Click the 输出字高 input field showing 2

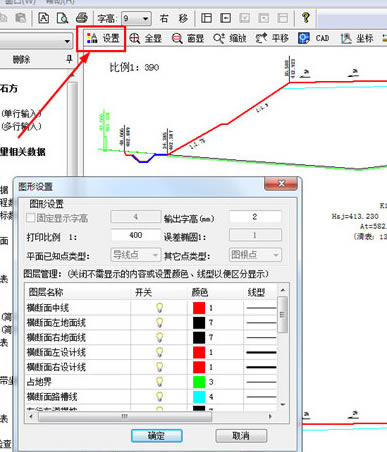coord(255,217)
